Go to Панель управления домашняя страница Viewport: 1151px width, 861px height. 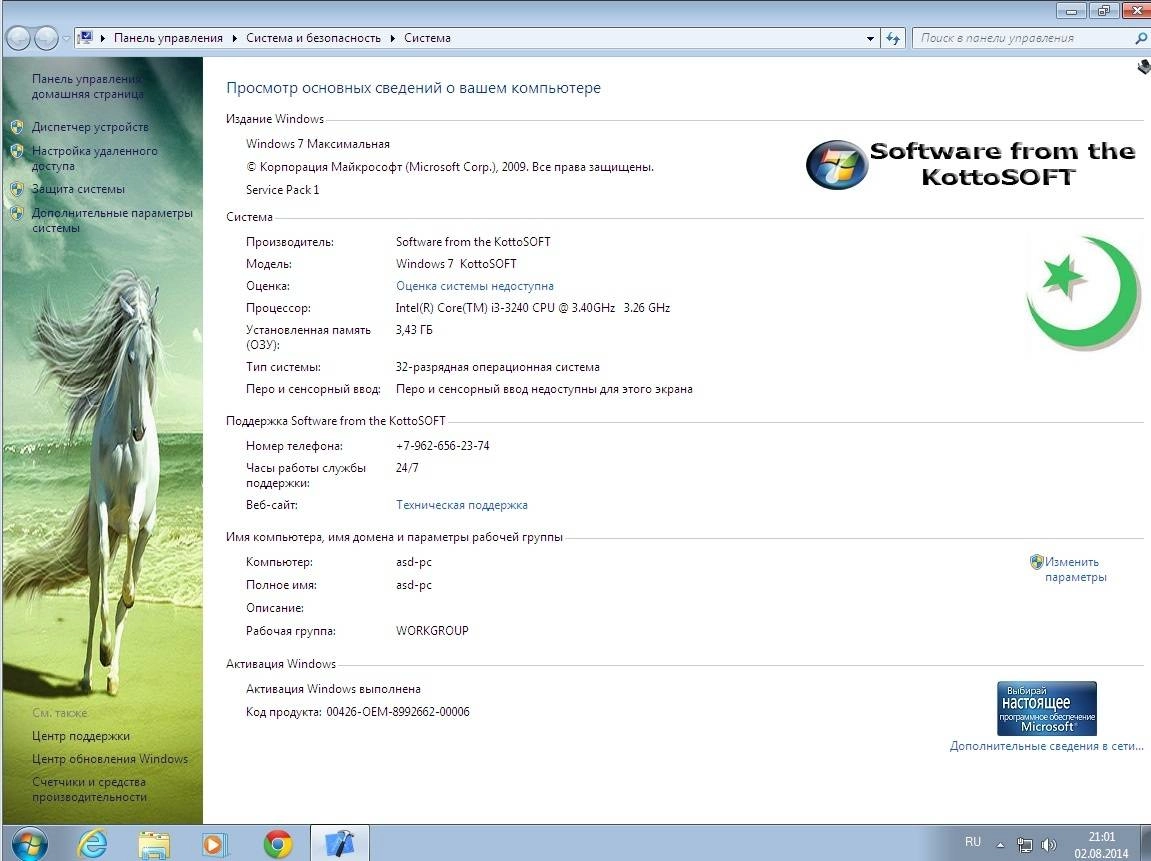(x=87, y=86)
